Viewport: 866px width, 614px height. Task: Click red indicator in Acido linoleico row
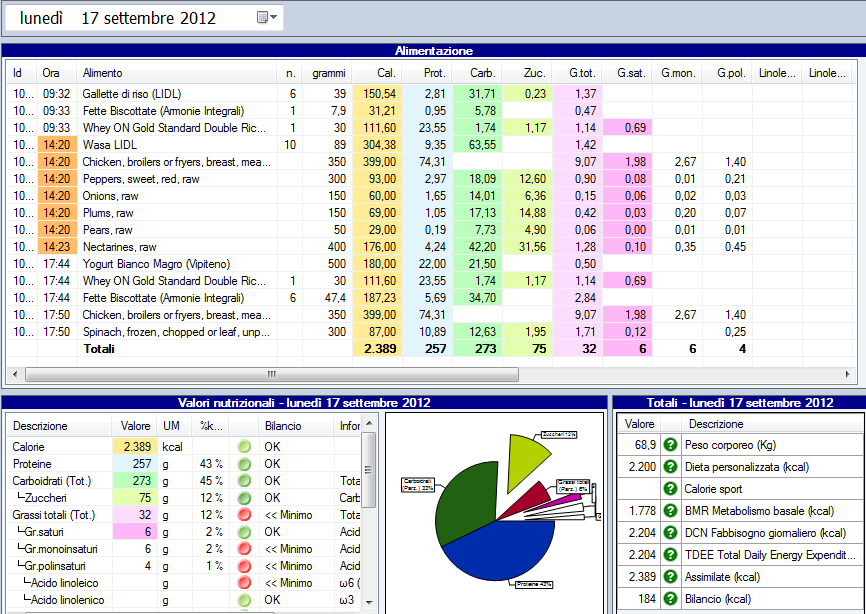pos(243,583)
